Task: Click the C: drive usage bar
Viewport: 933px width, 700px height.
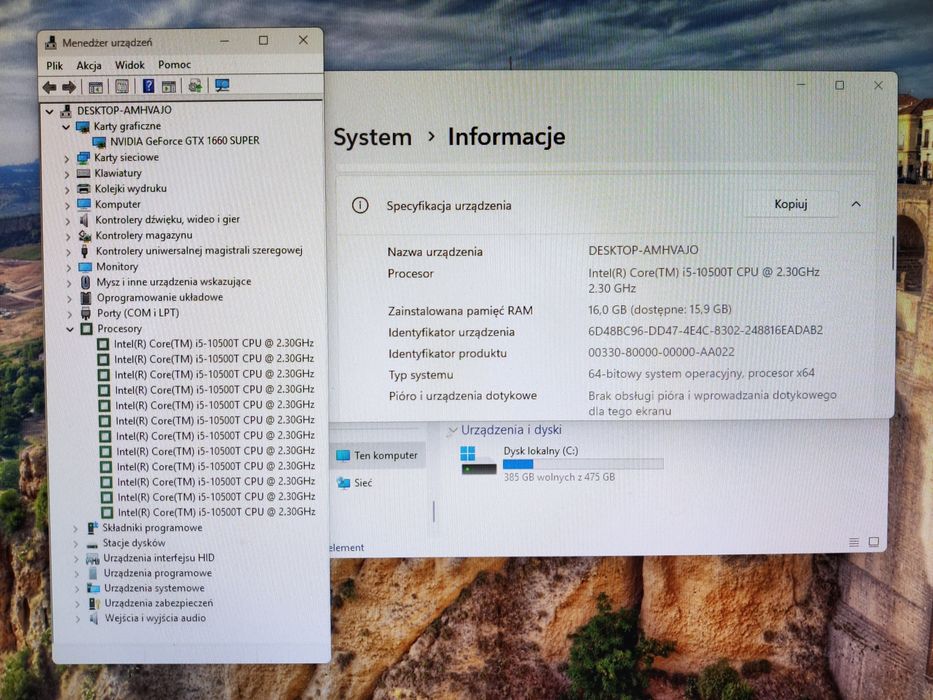Action: click(583, 464)
